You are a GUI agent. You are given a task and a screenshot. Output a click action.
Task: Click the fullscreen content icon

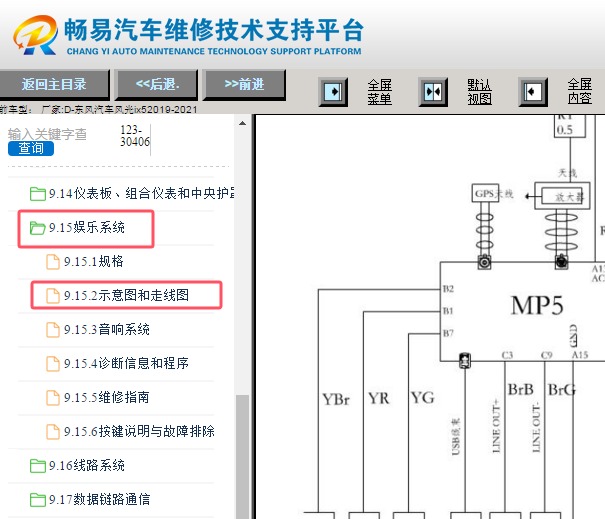point(533,92)
